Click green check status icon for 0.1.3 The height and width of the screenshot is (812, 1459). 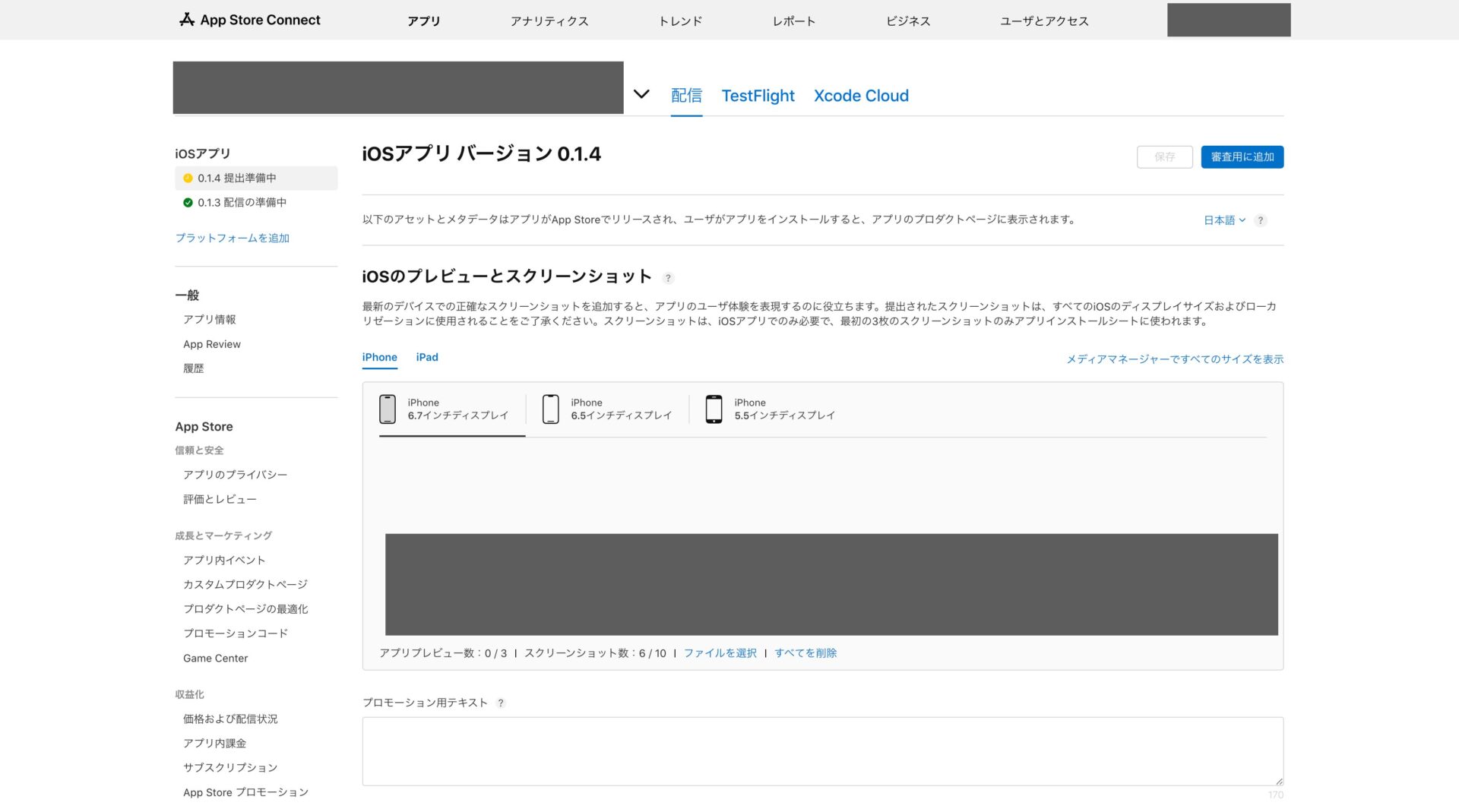(x=188, y=203)
